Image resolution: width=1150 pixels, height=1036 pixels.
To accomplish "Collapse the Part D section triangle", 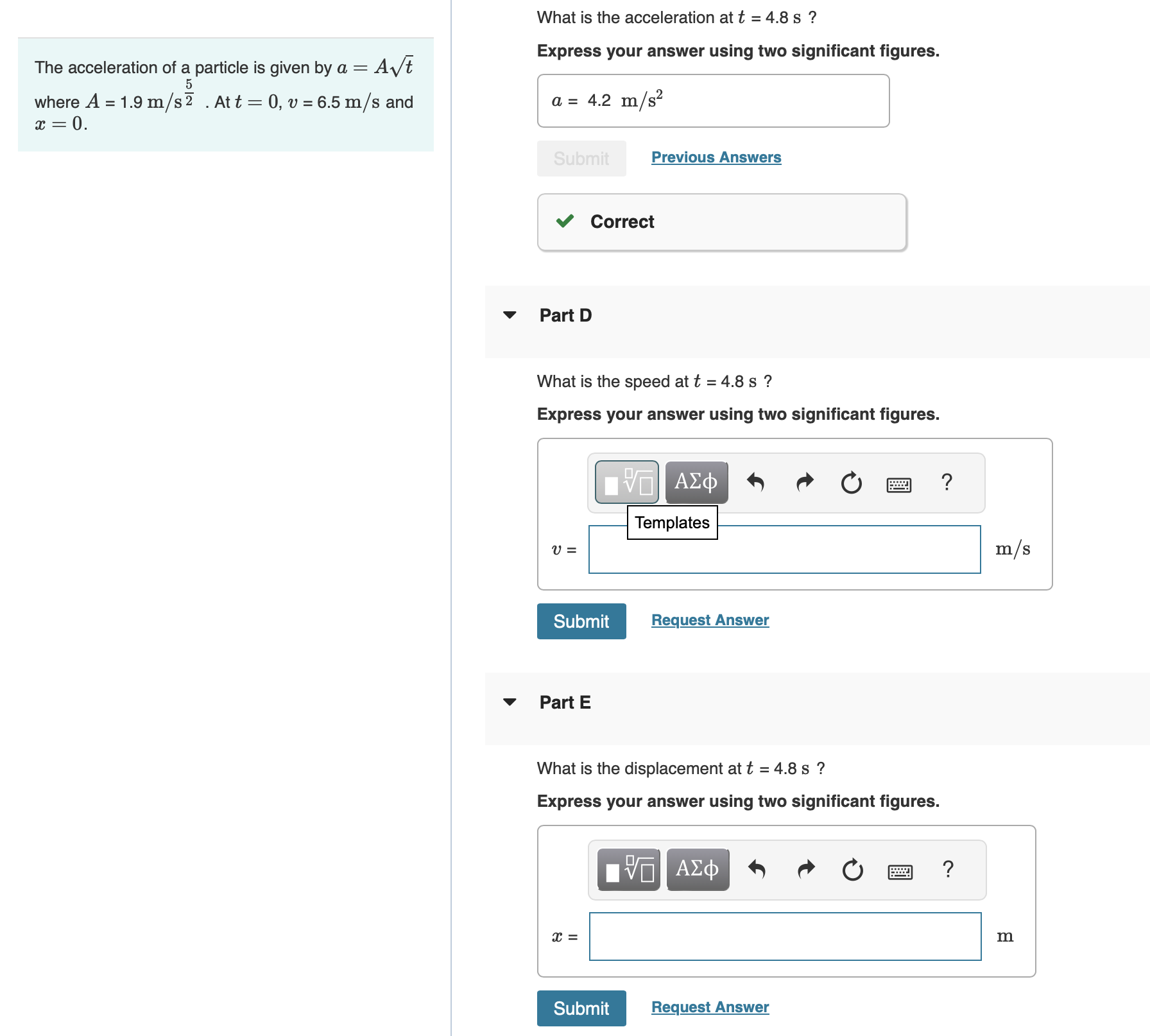I will (x=509, y=315).
